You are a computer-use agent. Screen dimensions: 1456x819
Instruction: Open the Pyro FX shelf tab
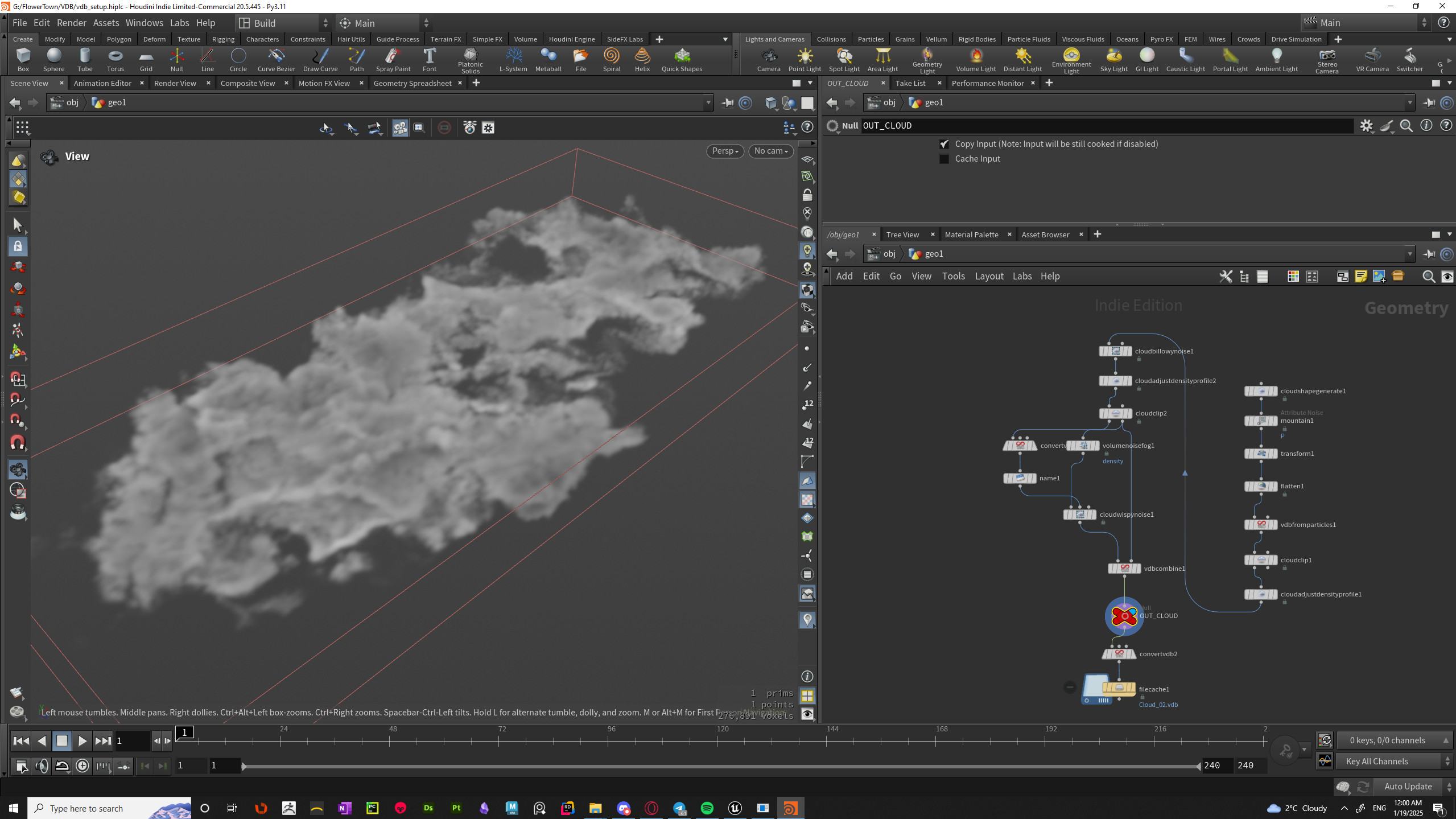tap(1161, 39)
